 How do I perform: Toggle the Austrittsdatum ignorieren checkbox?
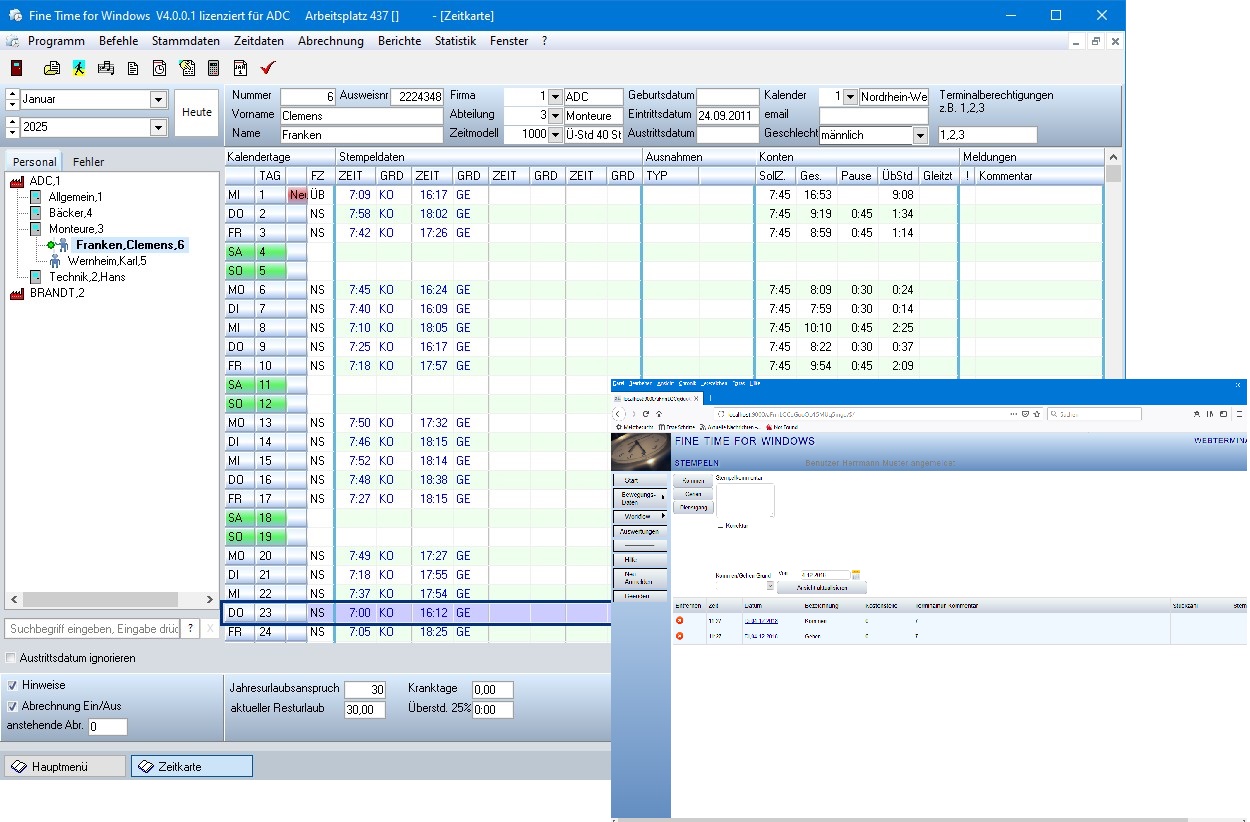click(11, 658)
